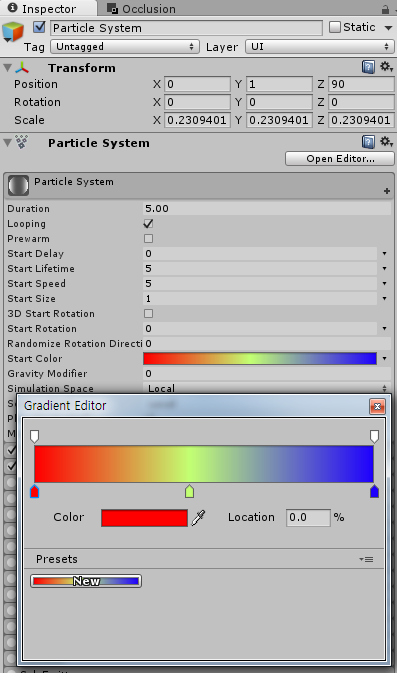Open Start Lifetime mode dropdown arrow
Screen dimensions: 397x673
[385, 269]
